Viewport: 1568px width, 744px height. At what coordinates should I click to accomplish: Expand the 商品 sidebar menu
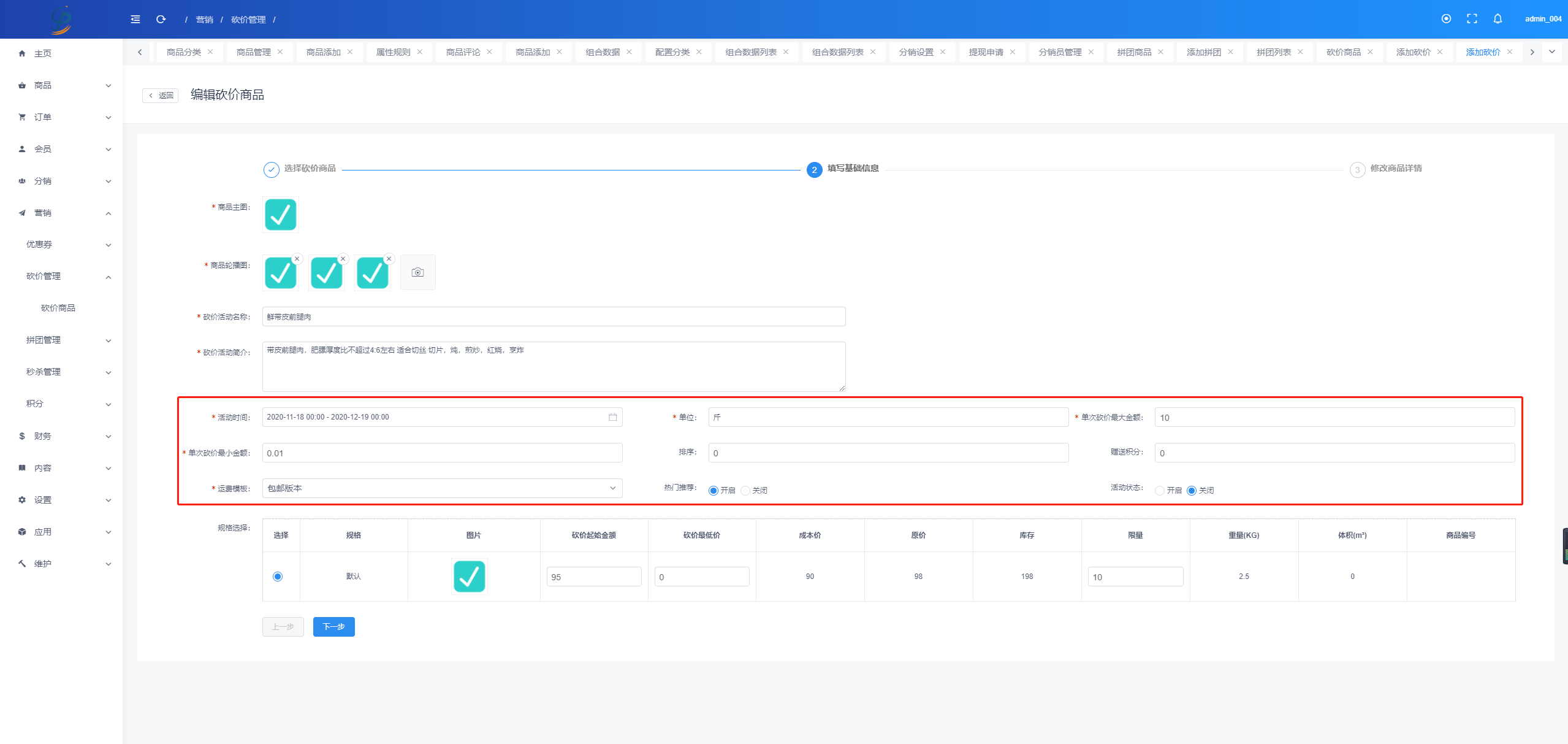coord(61,85)
